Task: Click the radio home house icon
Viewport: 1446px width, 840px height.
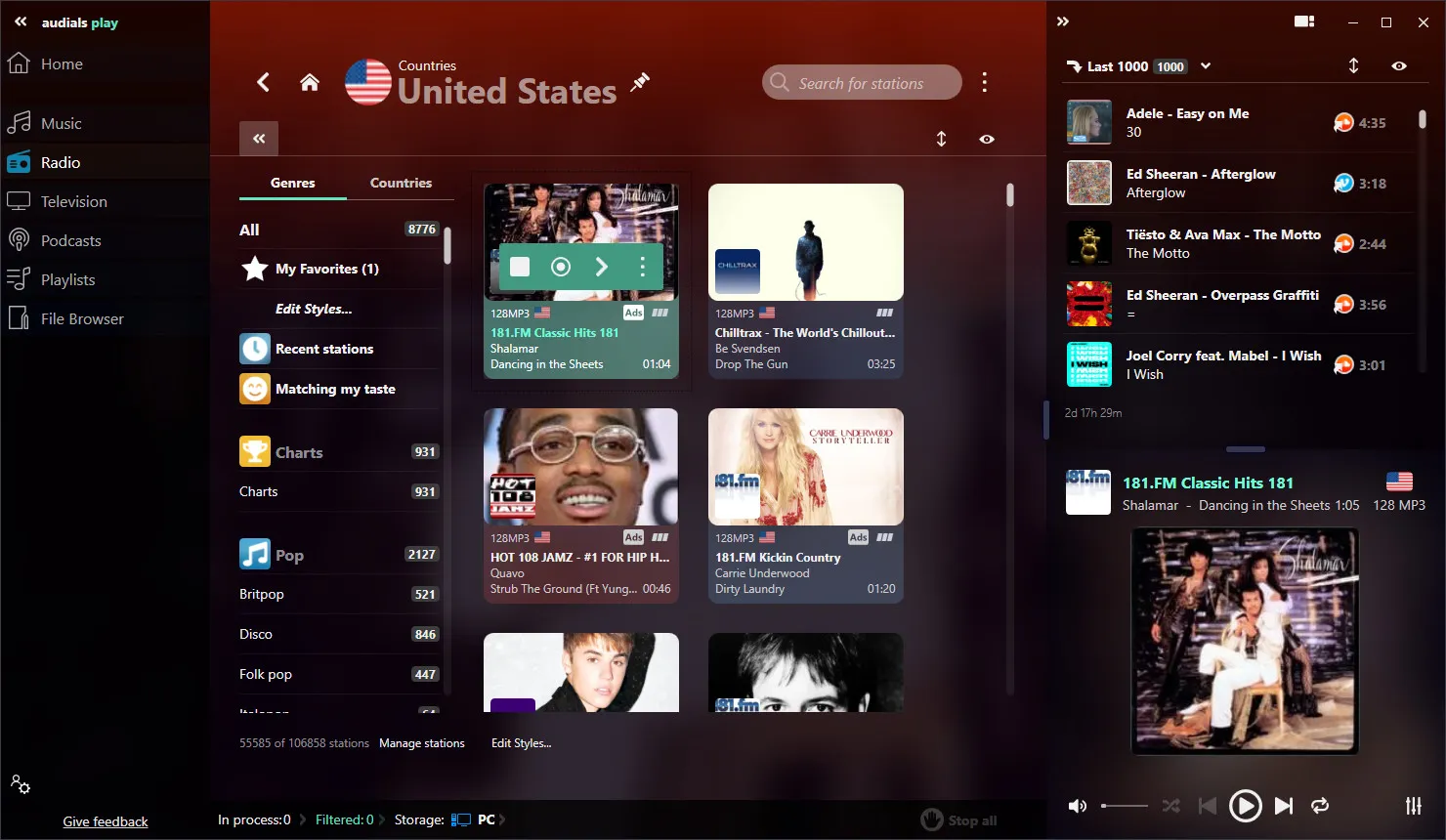Action: click(x=310, y=82)
